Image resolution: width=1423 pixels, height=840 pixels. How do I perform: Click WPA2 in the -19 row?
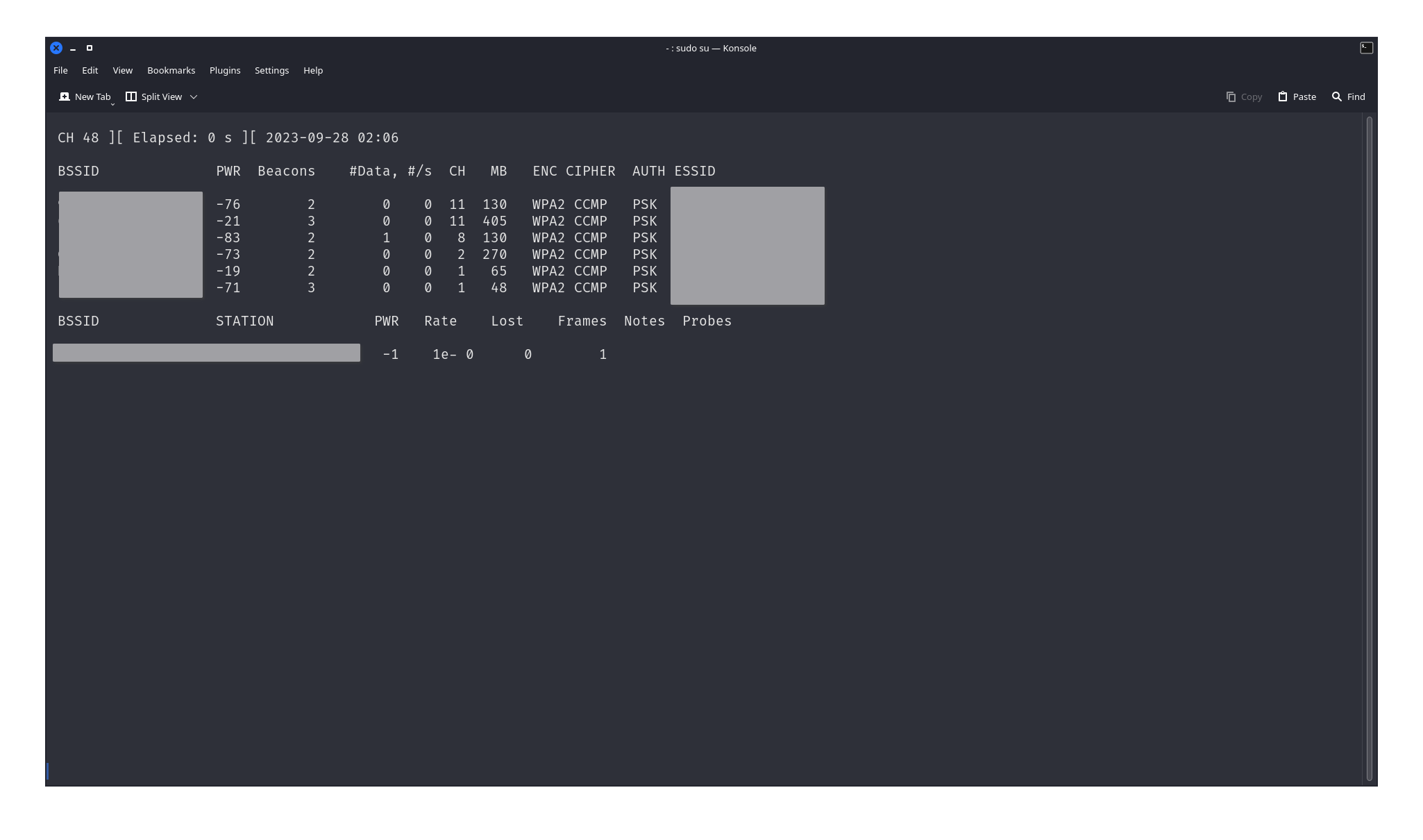click(549, 271)
